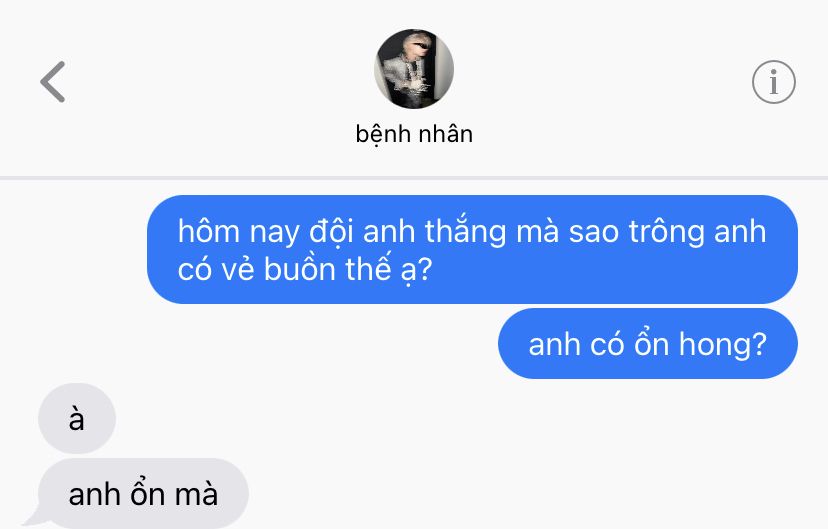Select the gray 'anh ổn mà' bubble
This screenshot has width=828, height=529.
[x=143, y=494]
